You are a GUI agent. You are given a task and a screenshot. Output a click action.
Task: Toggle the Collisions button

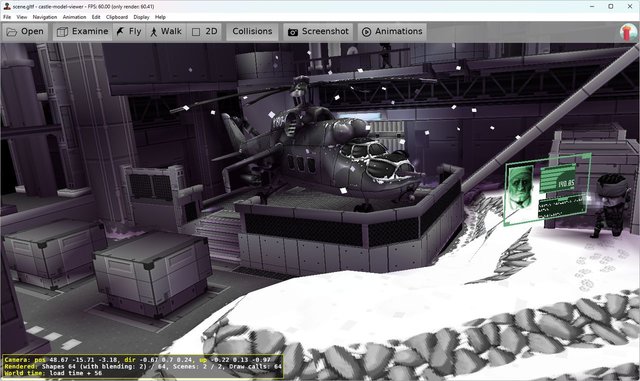click(252, 31)
